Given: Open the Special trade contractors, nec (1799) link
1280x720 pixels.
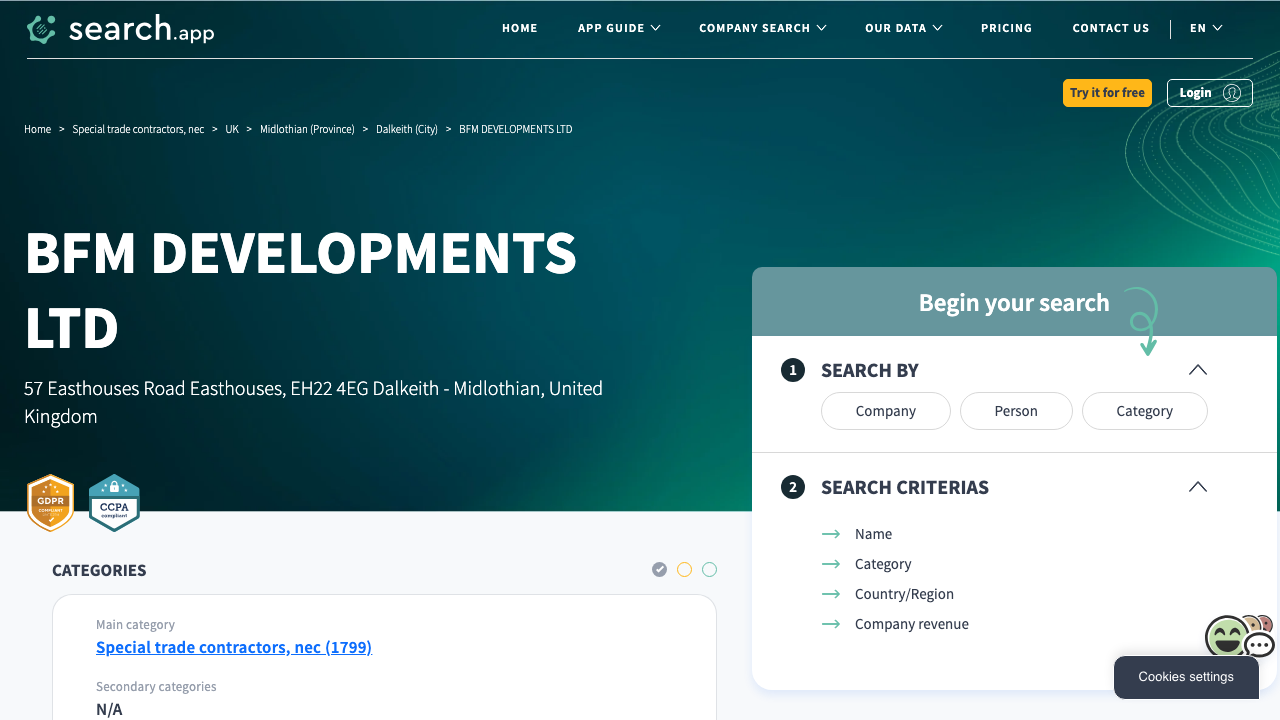Looking at the screenshot, I should pyautogui.click(x=233, y=647).
